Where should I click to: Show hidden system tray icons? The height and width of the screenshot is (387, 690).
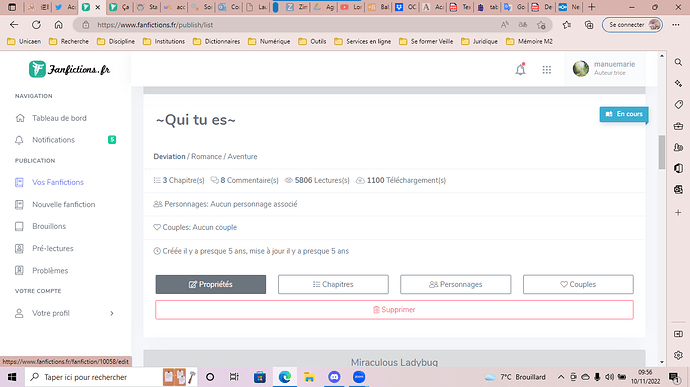point(561,377)
